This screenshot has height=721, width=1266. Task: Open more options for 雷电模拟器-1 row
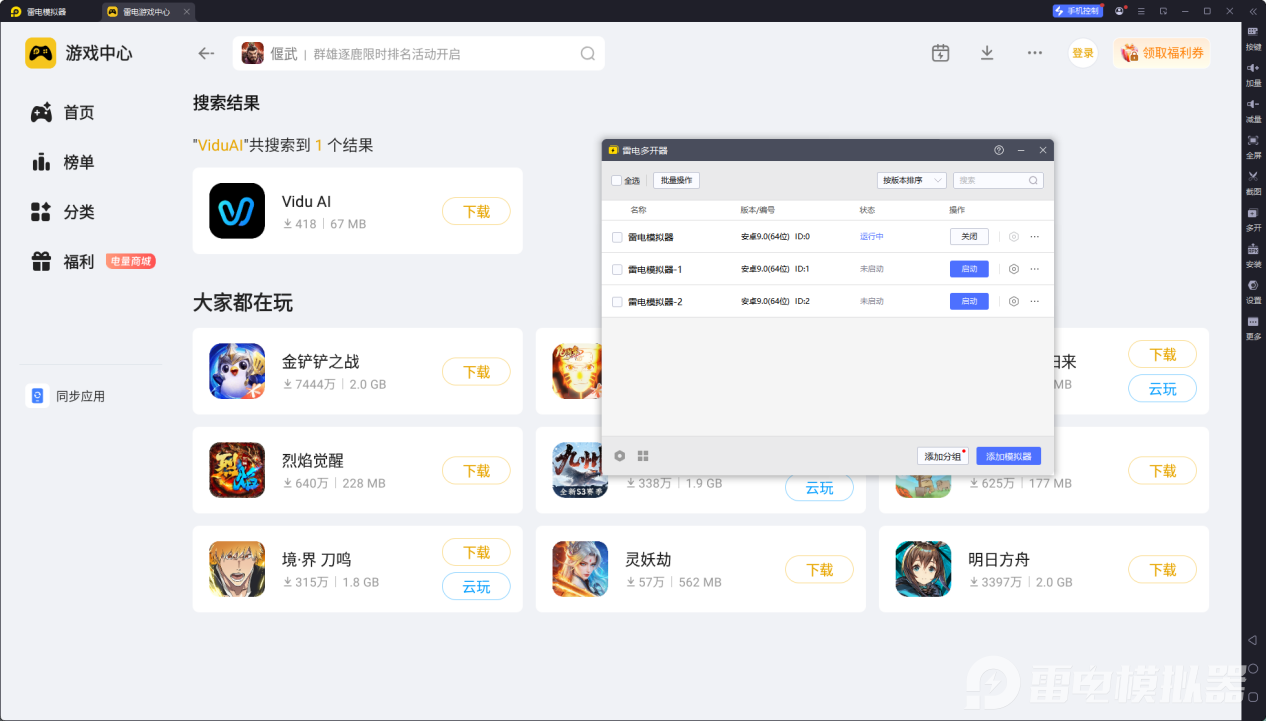[x=1035, y=269]
